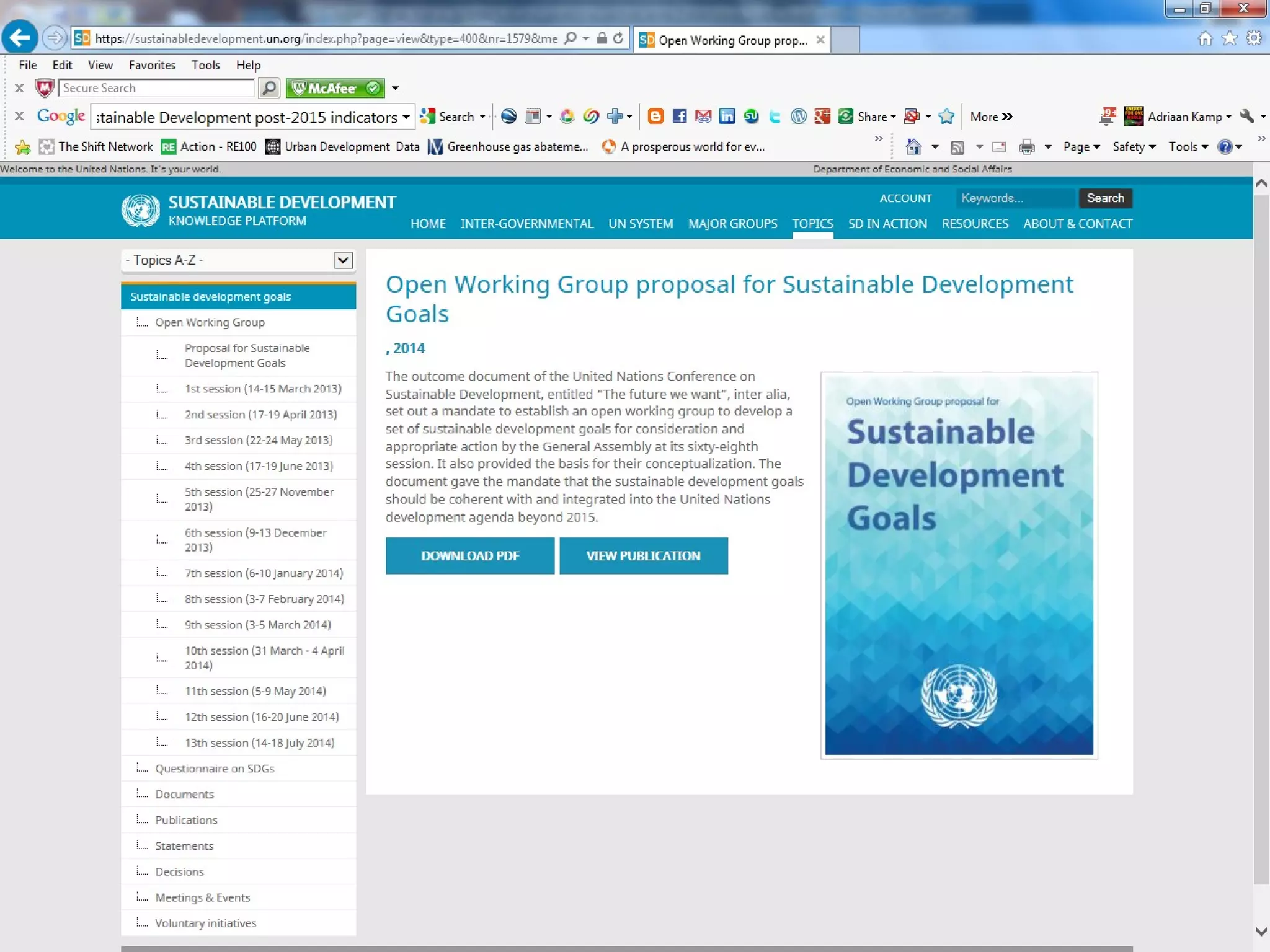Viewport: 1270px width, 952px height.
Task: Click the RSS feeds icon
Action: (957, 147)
